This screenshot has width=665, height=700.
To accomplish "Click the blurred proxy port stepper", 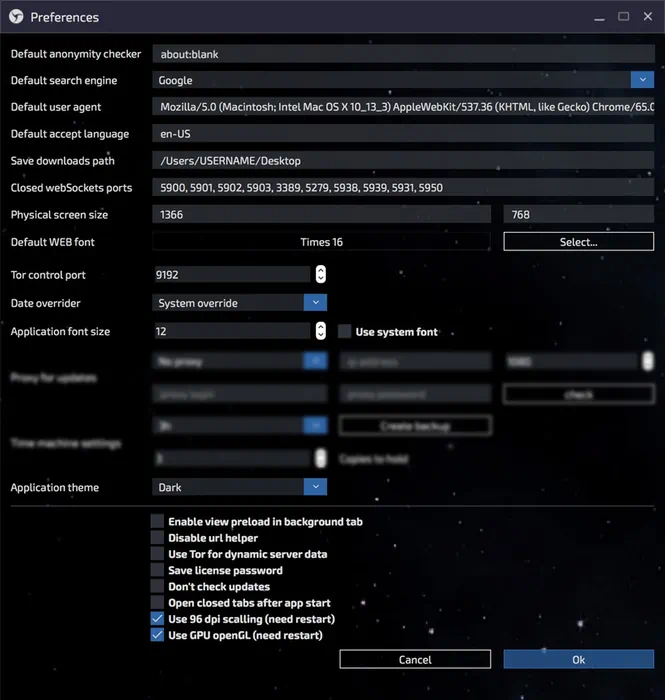I will point(648,361).
